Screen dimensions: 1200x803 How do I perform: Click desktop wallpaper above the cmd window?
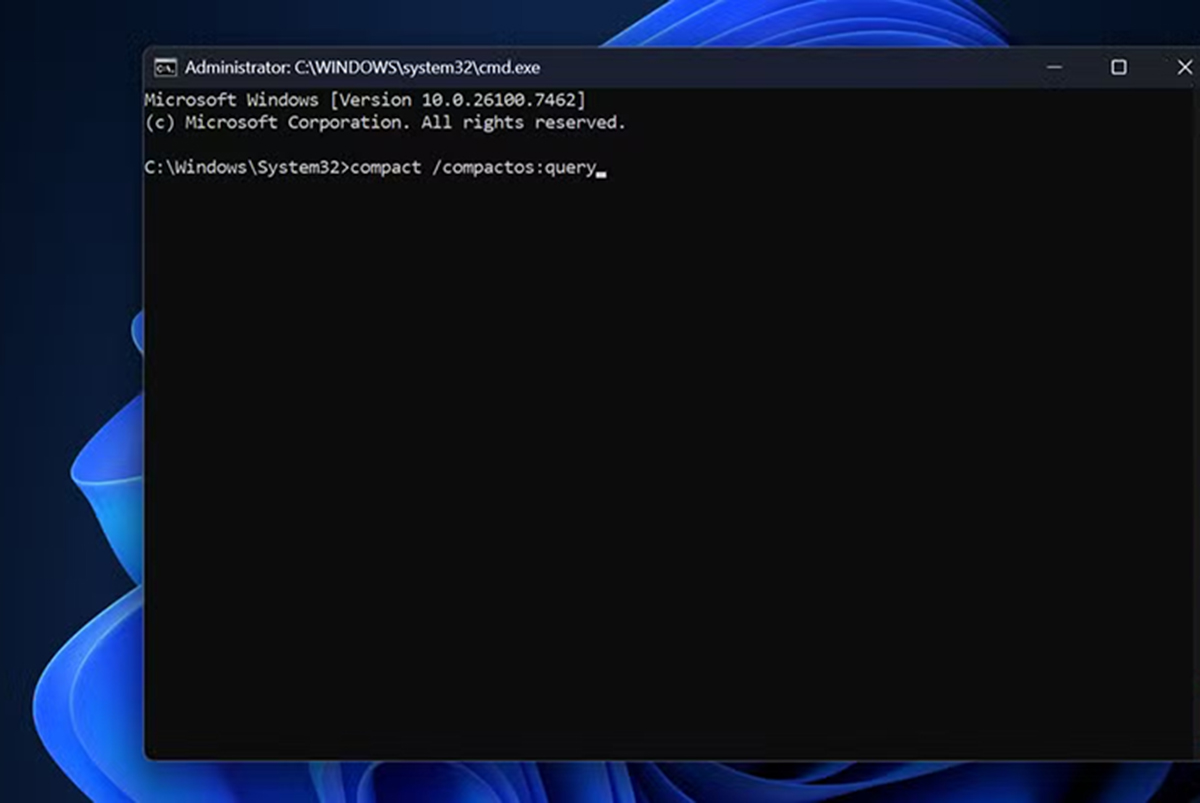click(x=400, y=22)
